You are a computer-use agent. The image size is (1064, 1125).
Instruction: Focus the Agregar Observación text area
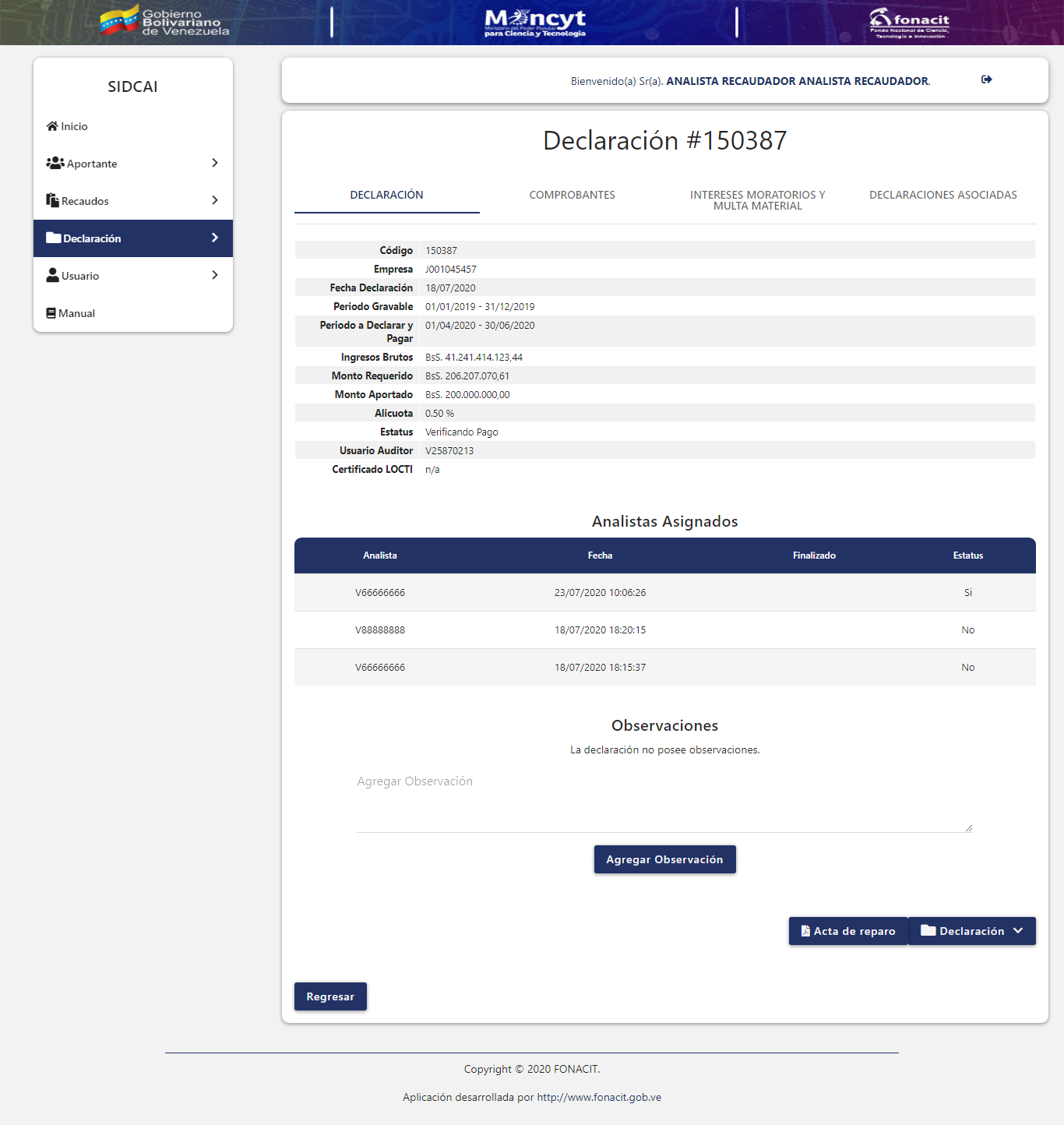click(x=664, y=802)
